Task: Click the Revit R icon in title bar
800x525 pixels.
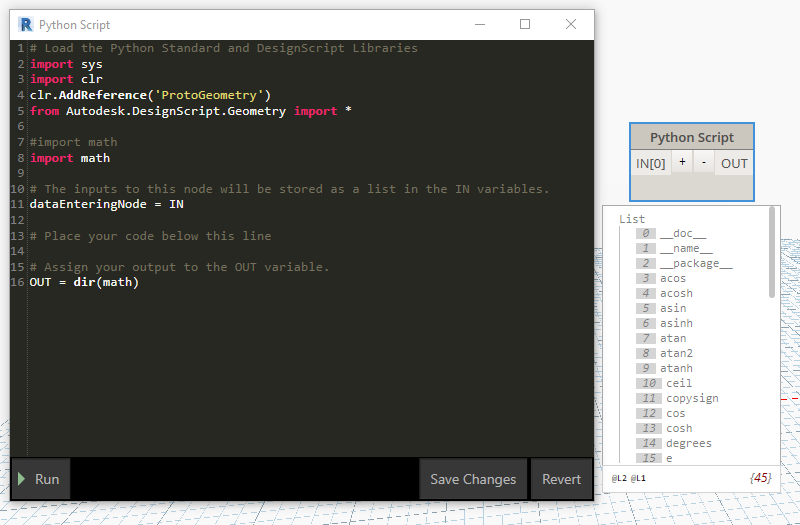Action: click(x=25, y=24)
